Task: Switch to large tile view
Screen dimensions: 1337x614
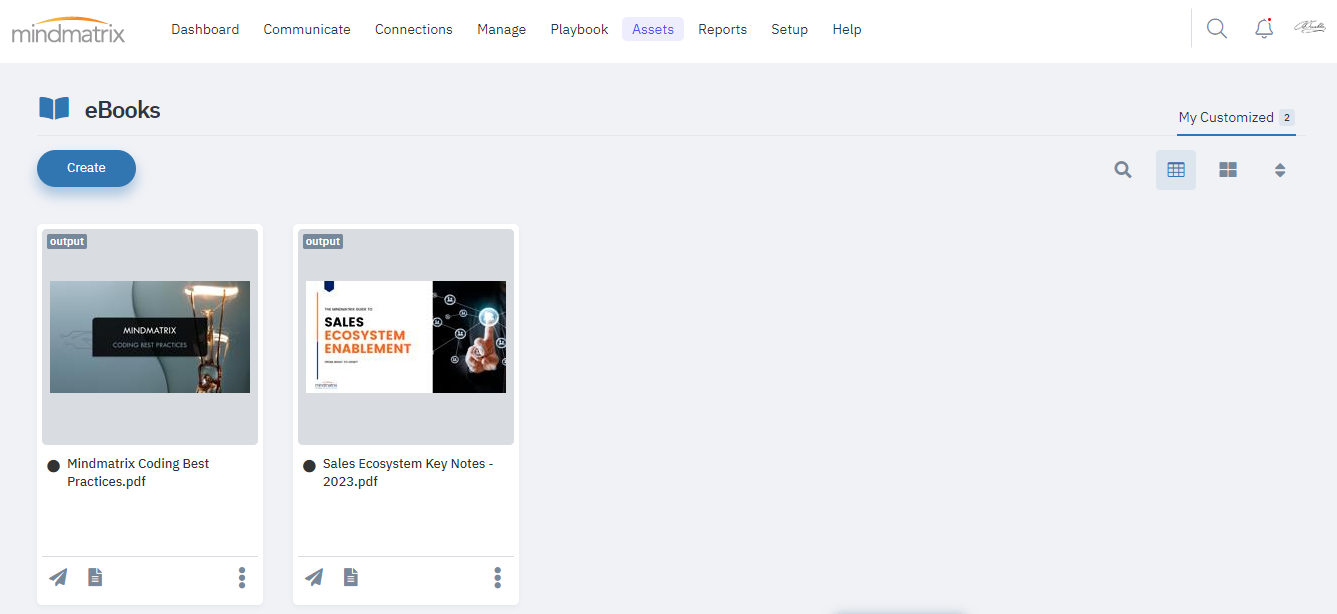Action: click(x=1228, y=170)
